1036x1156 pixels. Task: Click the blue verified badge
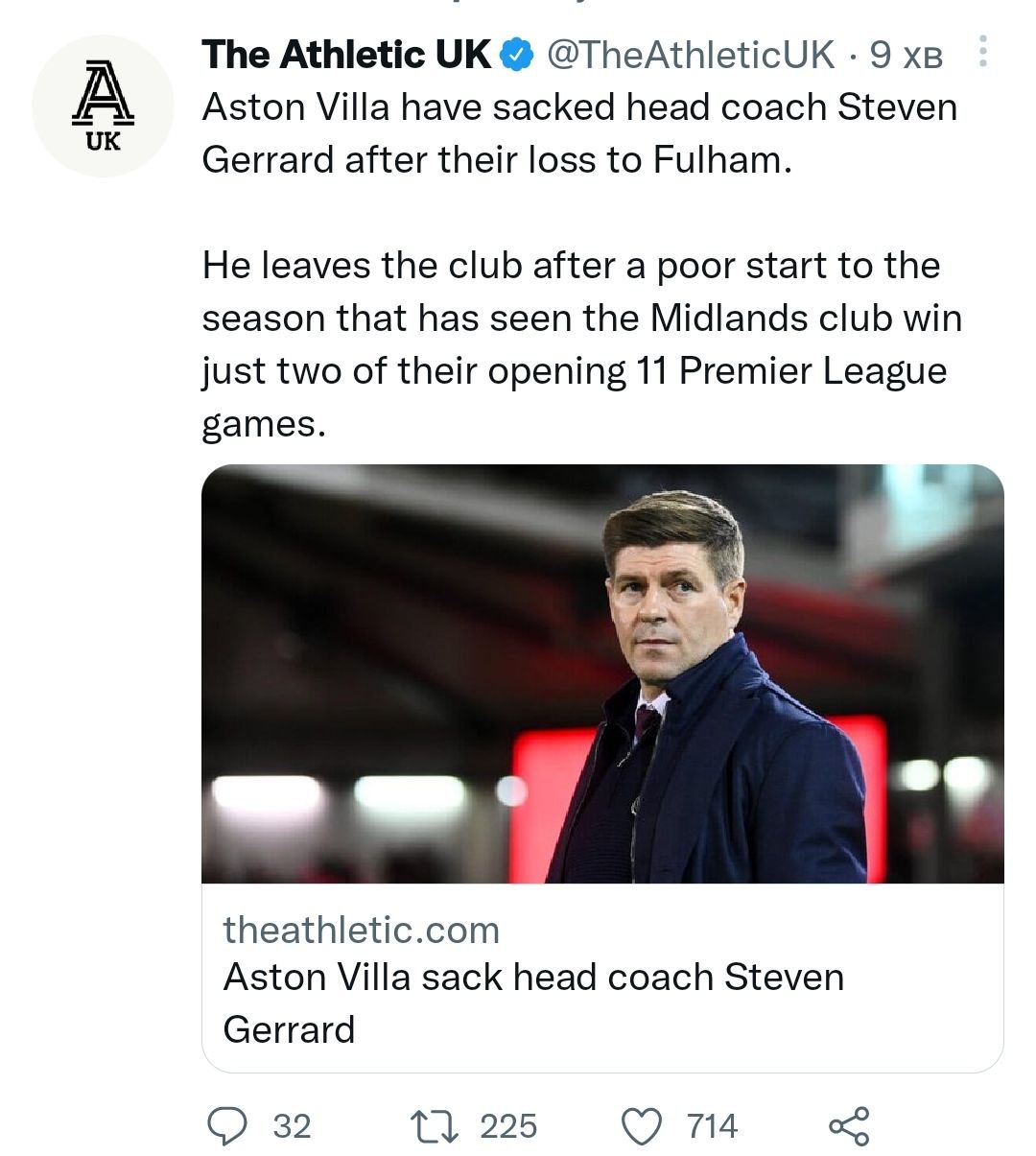[519, 56]
